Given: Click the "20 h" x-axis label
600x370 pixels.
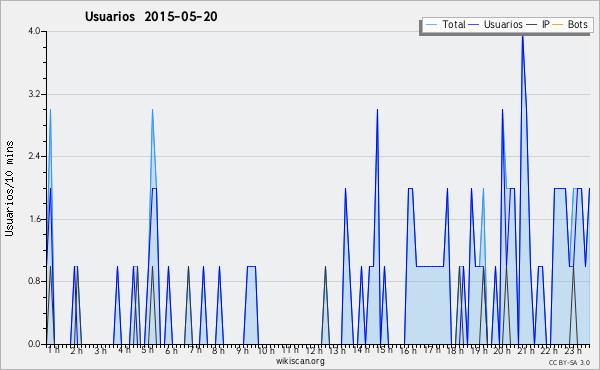Looking at the screenshot, I should pyautogui.click(x=502, y=350).
